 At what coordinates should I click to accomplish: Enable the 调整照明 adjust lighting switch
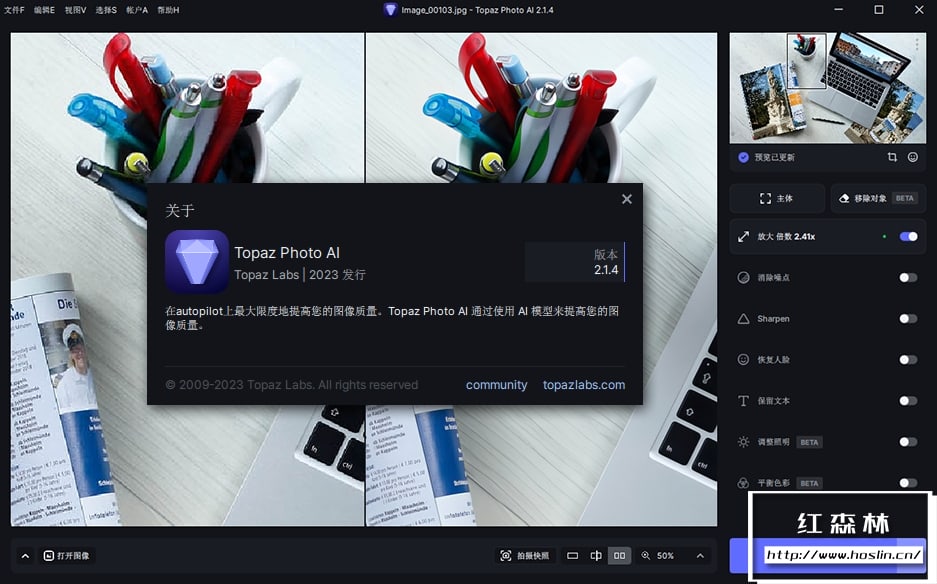click(908, 442)
